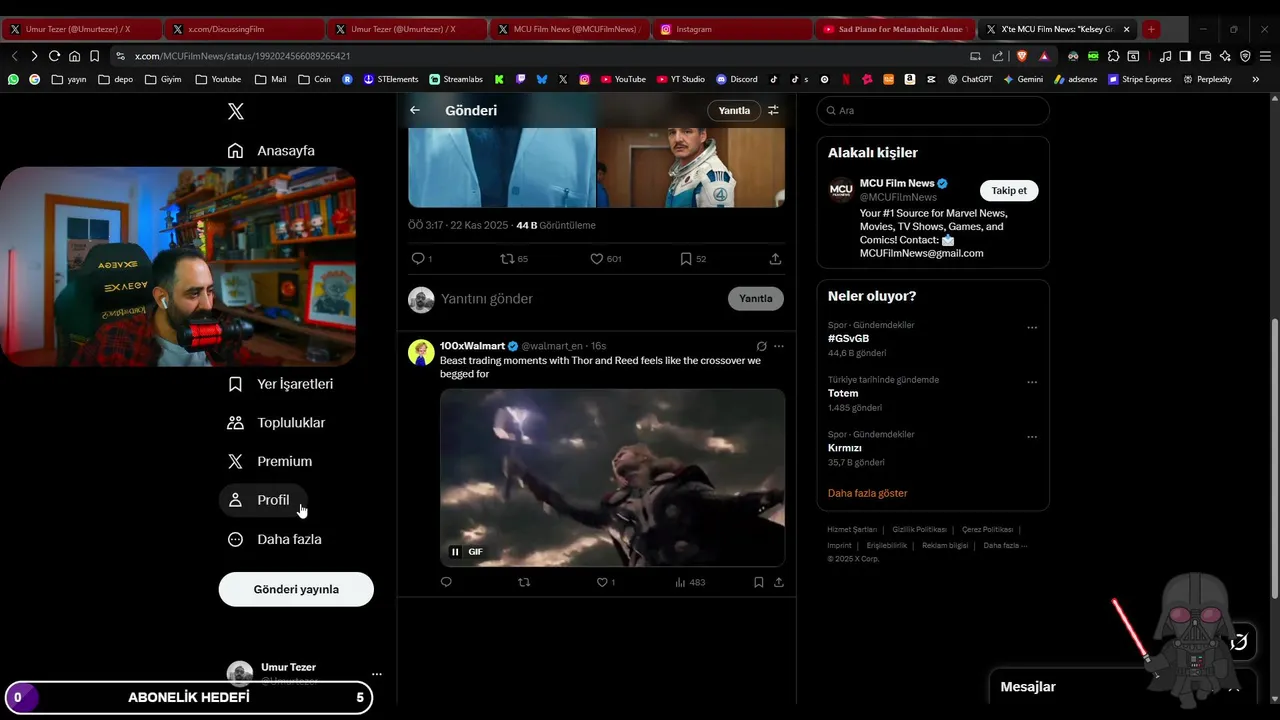The image size is (1280, 720).
Task: Open the Mail bookmarks folder
Action: coord(271,79)
